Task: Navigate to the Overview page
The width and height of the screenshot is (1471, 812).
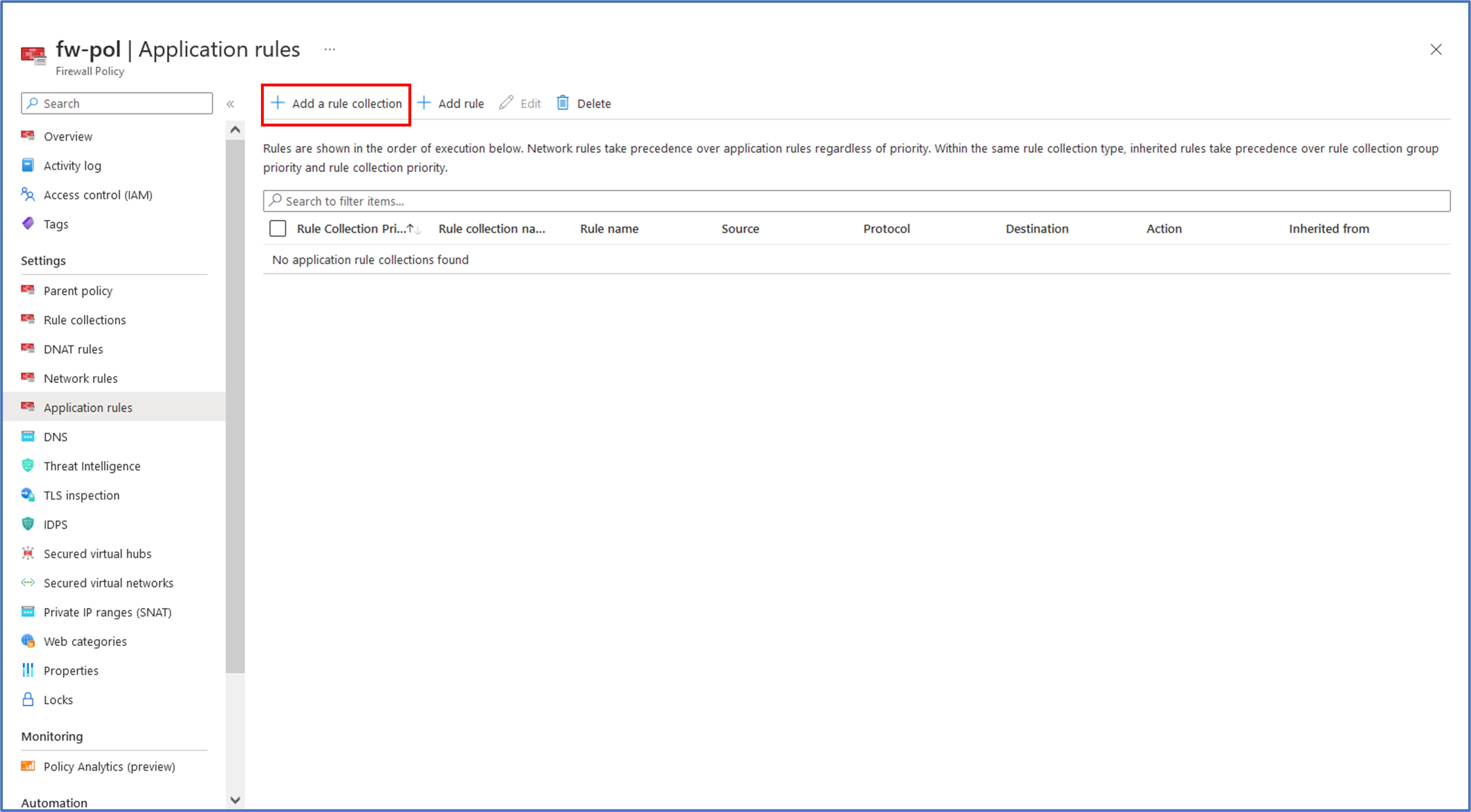Action: (x=68, y=136)
